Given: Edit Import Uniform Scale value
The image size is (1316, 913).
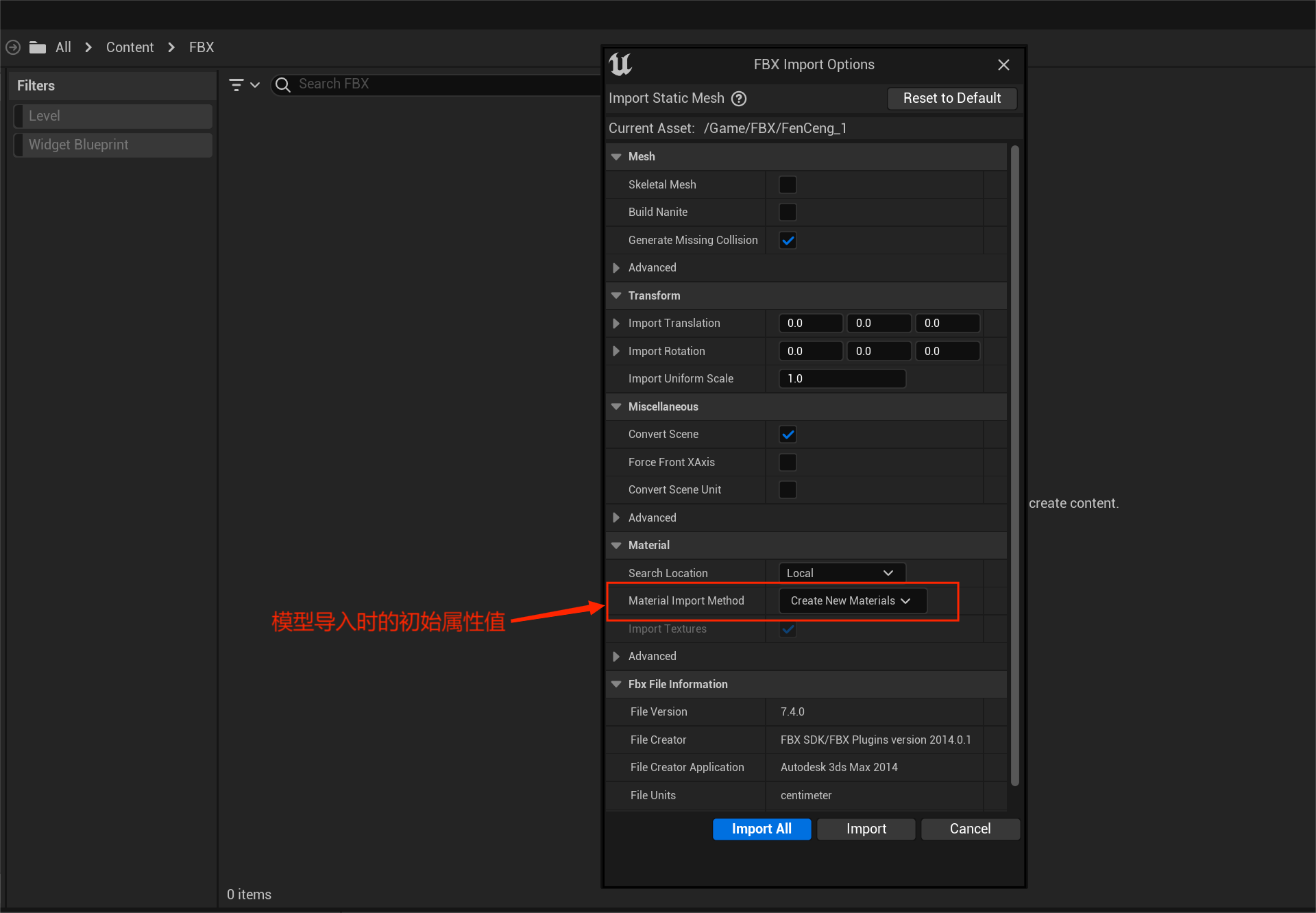Looking at the screenshot, I should tap(842, 379).
